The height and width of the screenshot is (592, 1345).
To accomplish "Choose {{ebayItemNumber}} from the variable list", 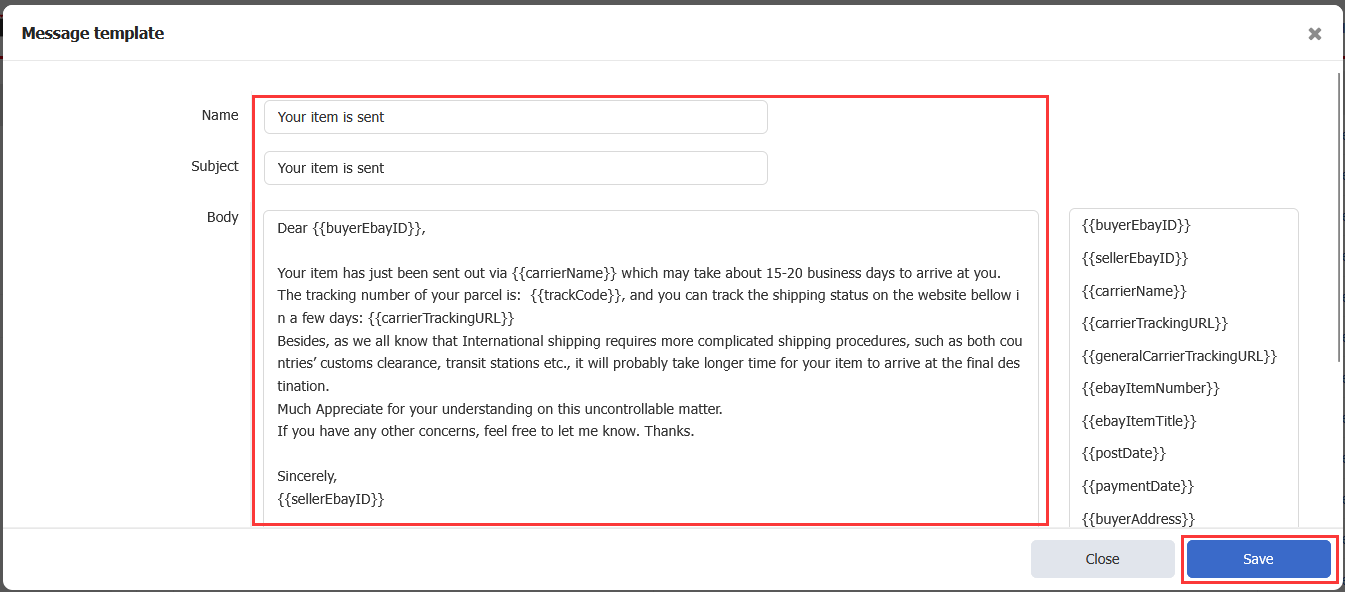I will point(1150,388).
